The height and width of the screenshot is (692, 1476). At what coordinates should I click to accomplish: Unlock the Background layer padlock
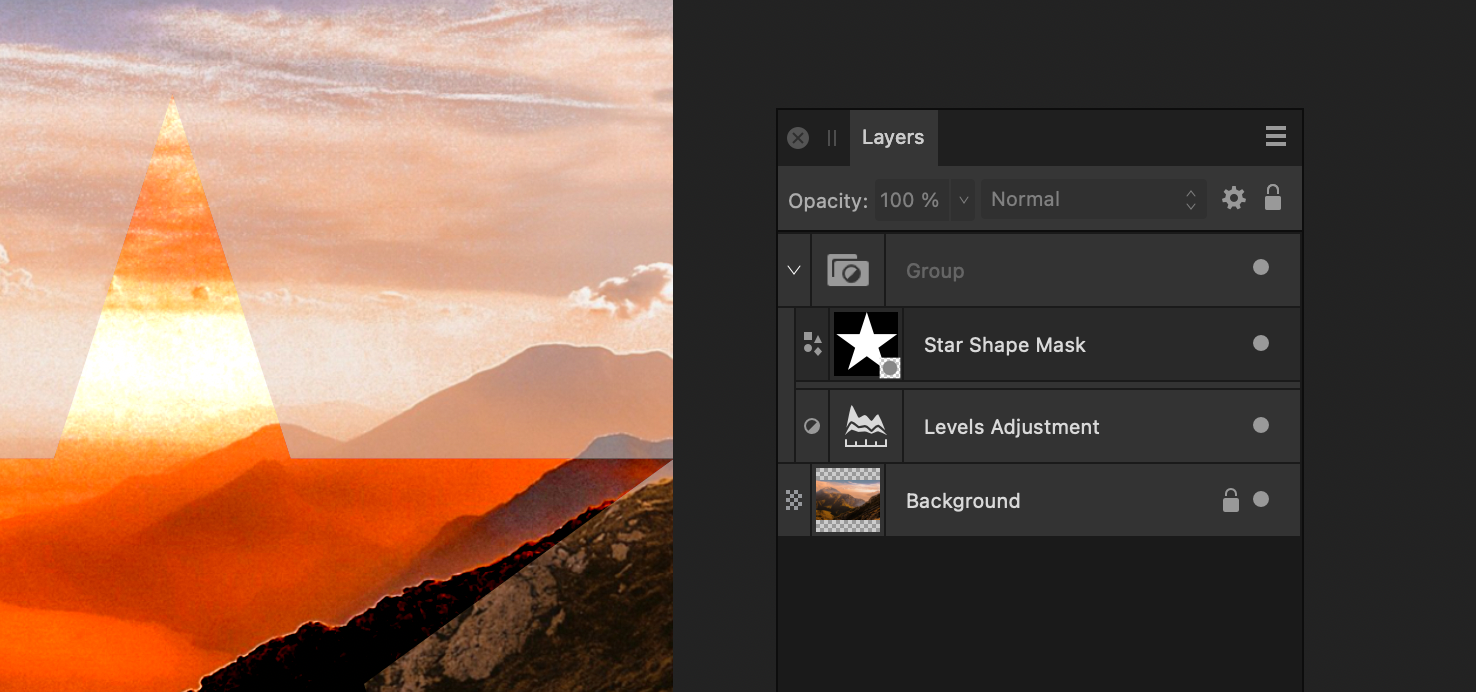tap(1230, 499)
